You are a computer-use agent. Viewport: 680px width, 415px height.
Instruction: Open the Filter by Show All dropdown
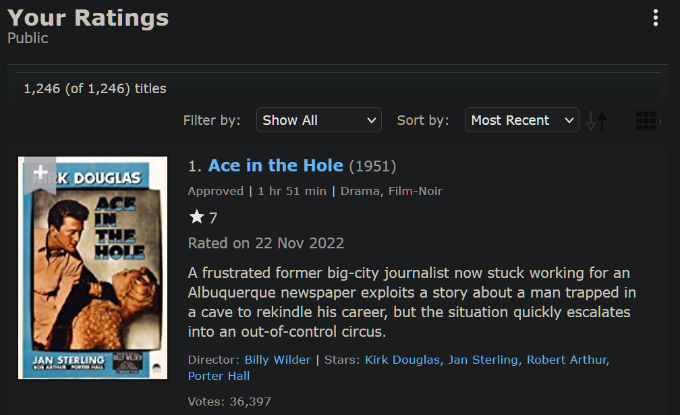click(319, 120)
